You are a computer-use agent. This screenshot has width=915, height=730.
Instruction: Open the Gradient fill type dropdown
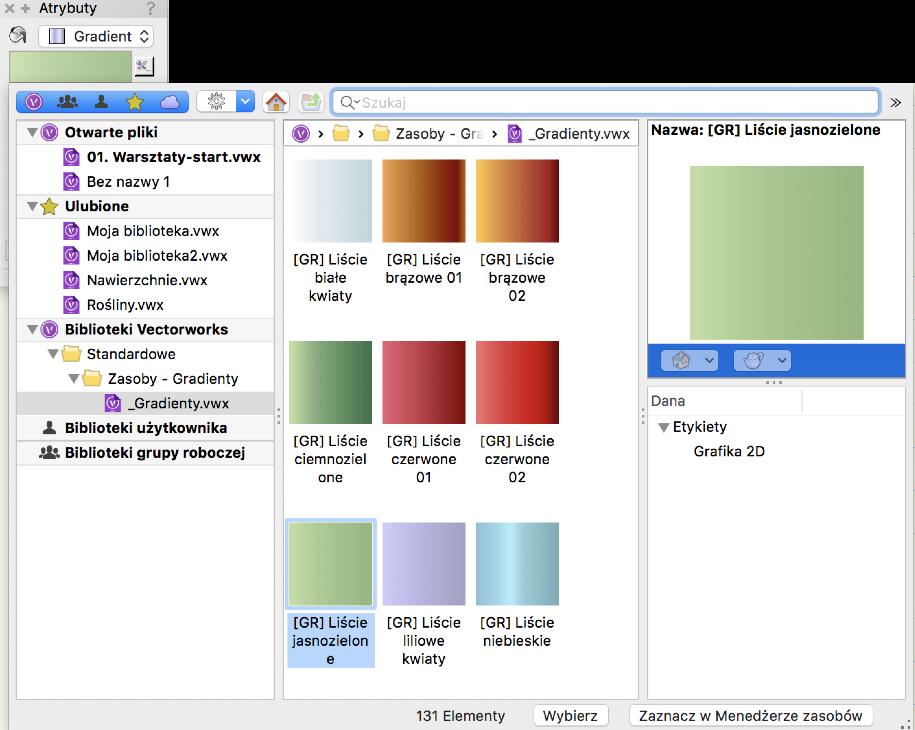pos(96,36)
